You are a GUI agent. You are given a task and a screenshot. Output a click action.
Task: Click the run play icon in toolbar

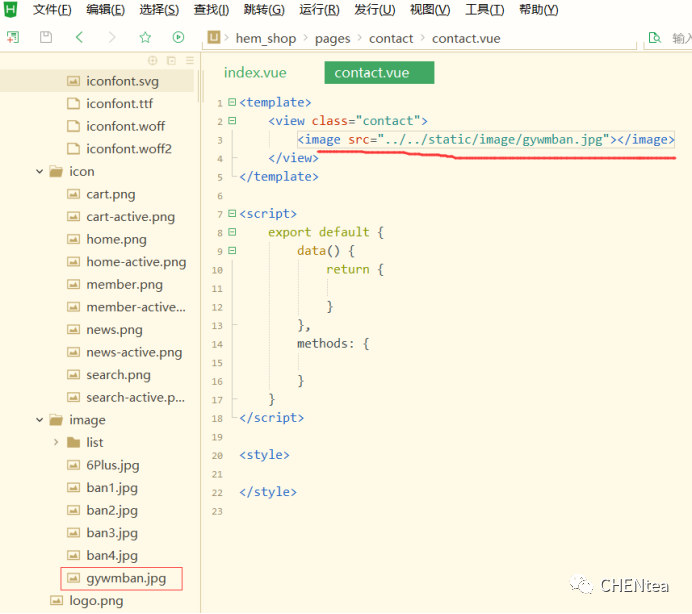click(178, 37)
